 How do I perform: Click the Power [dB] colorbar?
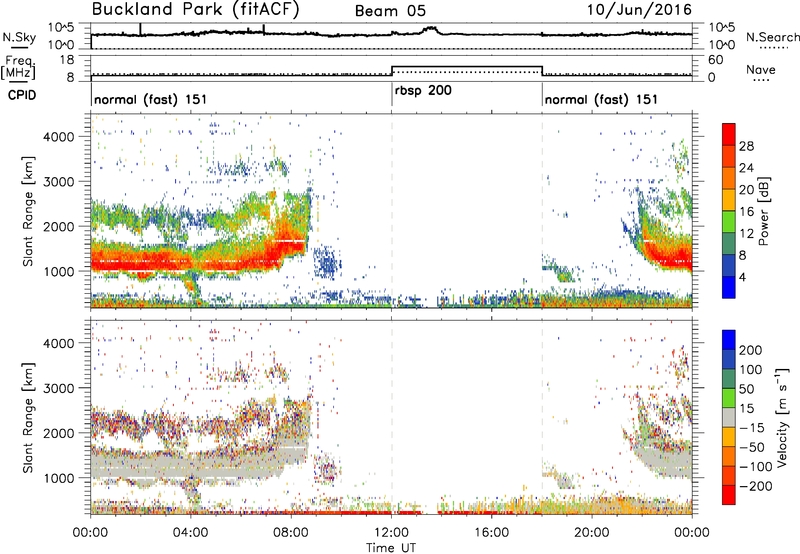coord(729,210)
